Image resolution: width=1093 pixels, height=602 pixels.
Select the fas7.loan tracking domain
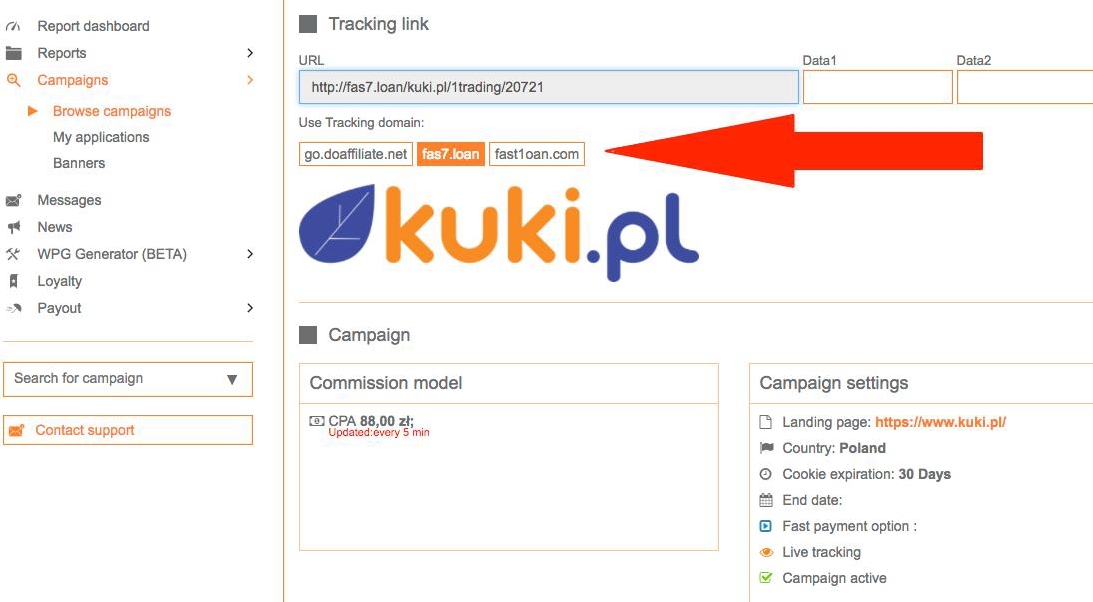tap(450, 154)
